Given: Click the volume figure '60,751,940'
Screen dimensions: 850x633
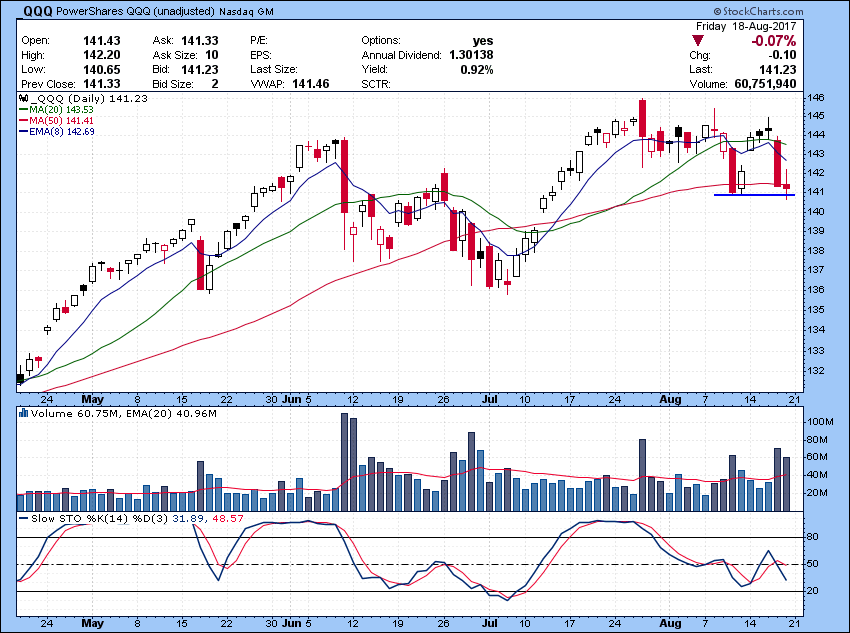Looking at the screenshot, I should tap(765, 84).
